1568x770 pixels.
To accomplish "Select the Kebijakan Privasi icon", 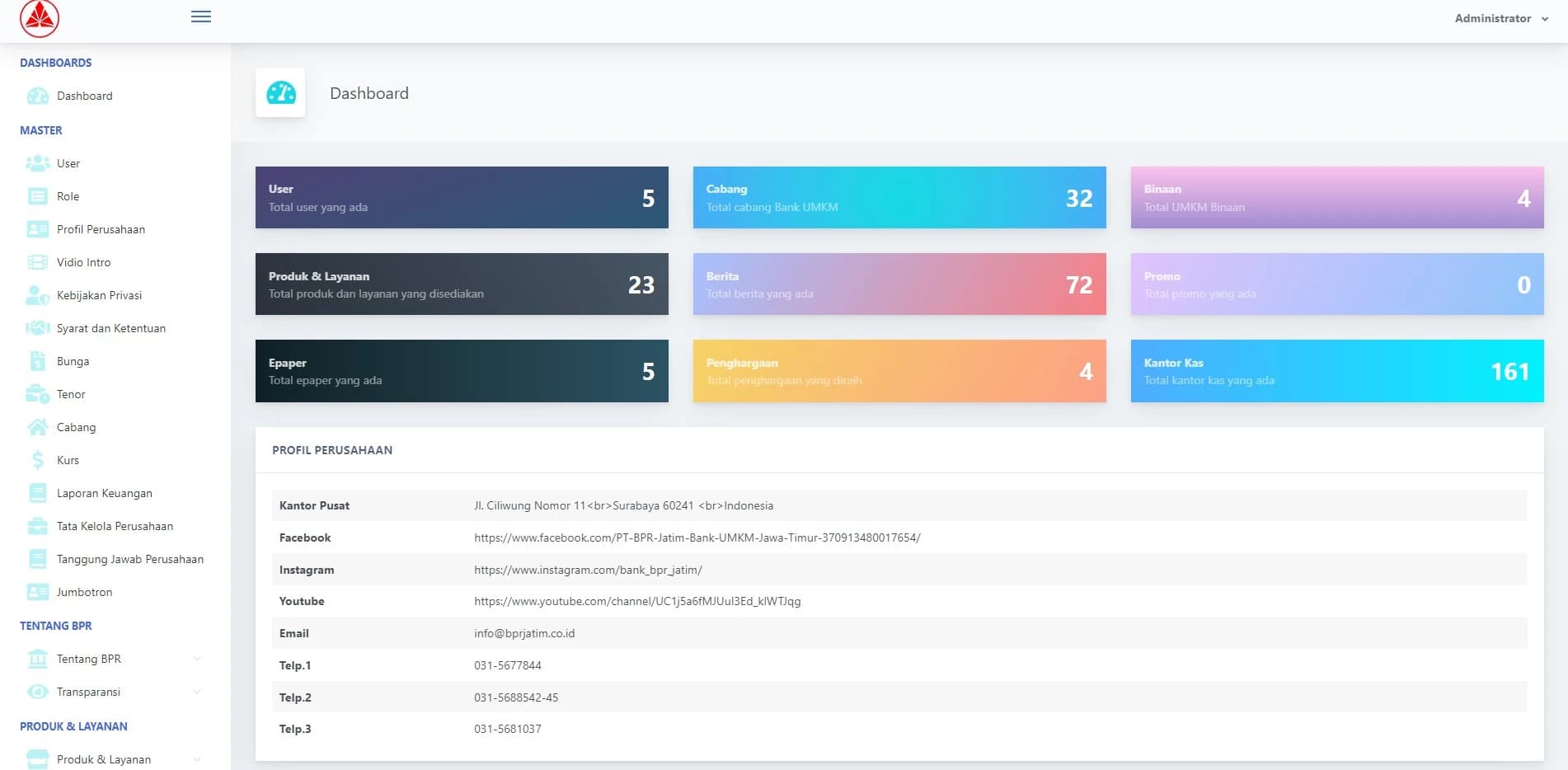I will pos(38,295).
